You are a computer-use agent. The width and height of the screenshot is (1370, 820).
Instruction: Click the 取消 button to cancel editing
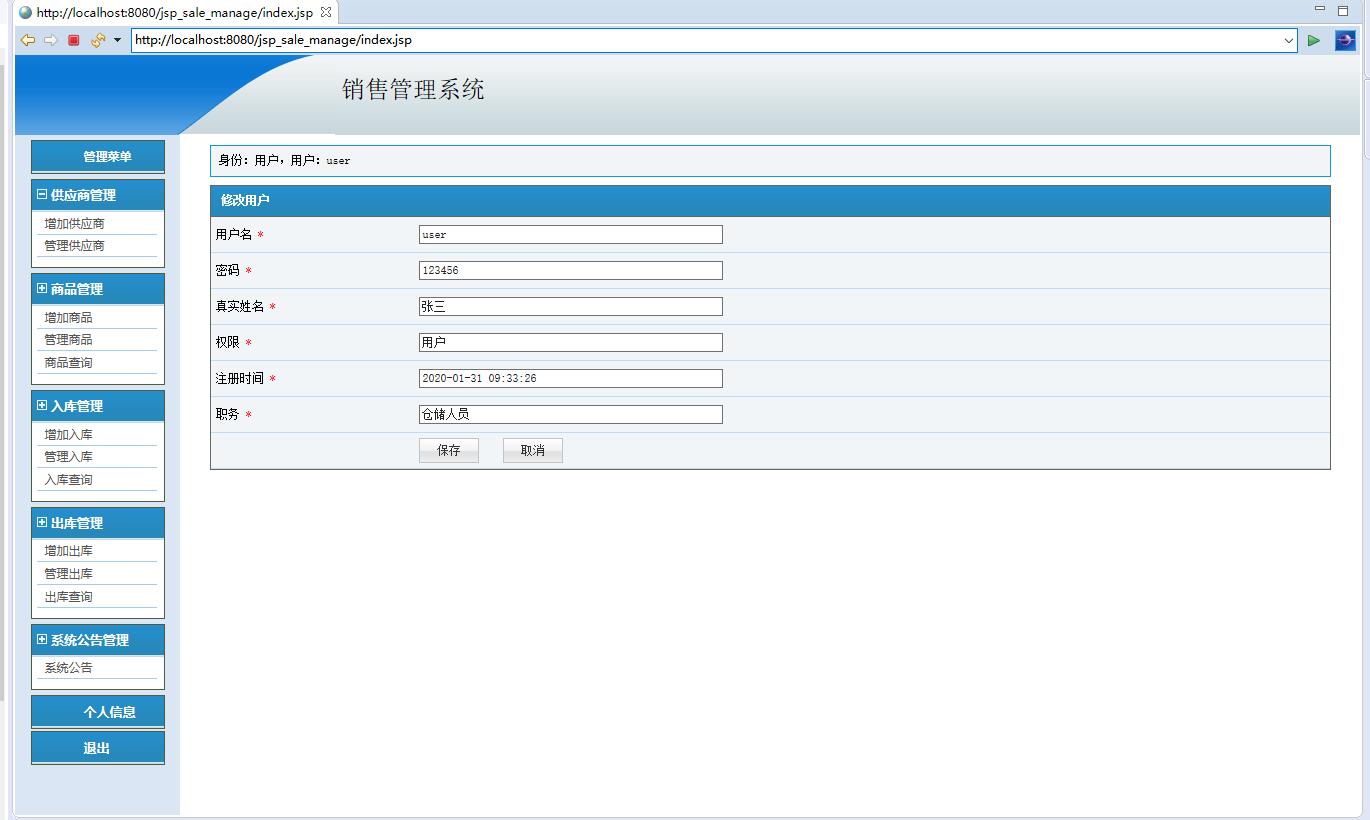532,449
